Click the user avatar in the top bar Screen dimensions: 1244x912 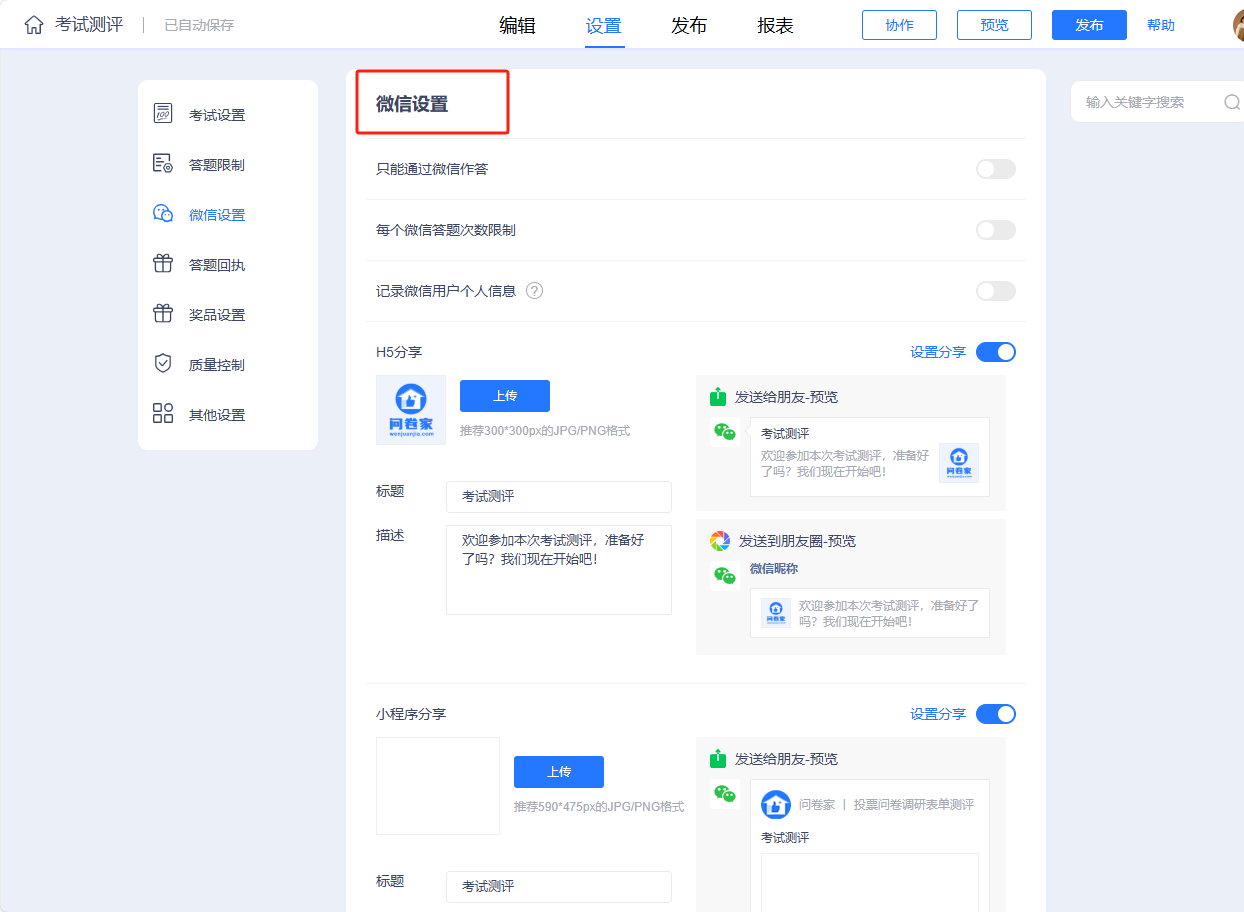pyautogui.click(x=1239, y=25)
